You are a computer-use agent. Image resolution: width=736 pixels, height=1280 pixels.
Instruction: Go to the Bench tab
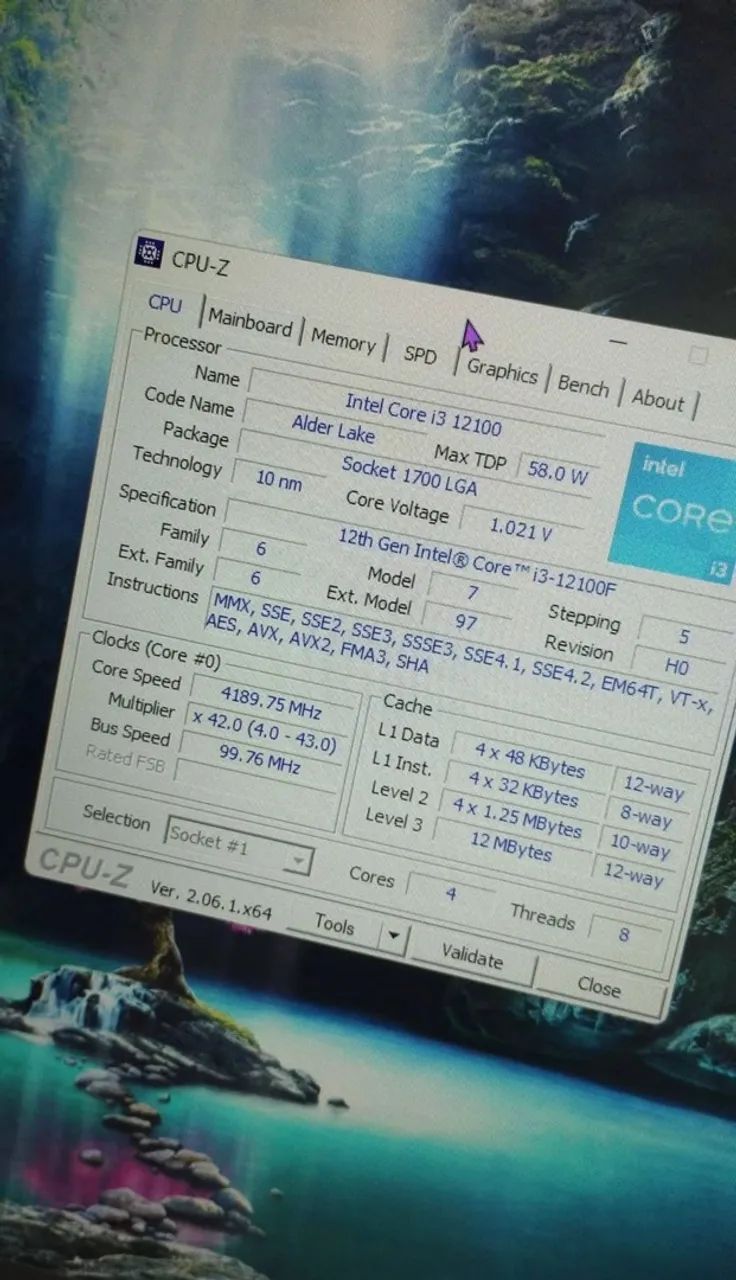[x=582, y=386]
